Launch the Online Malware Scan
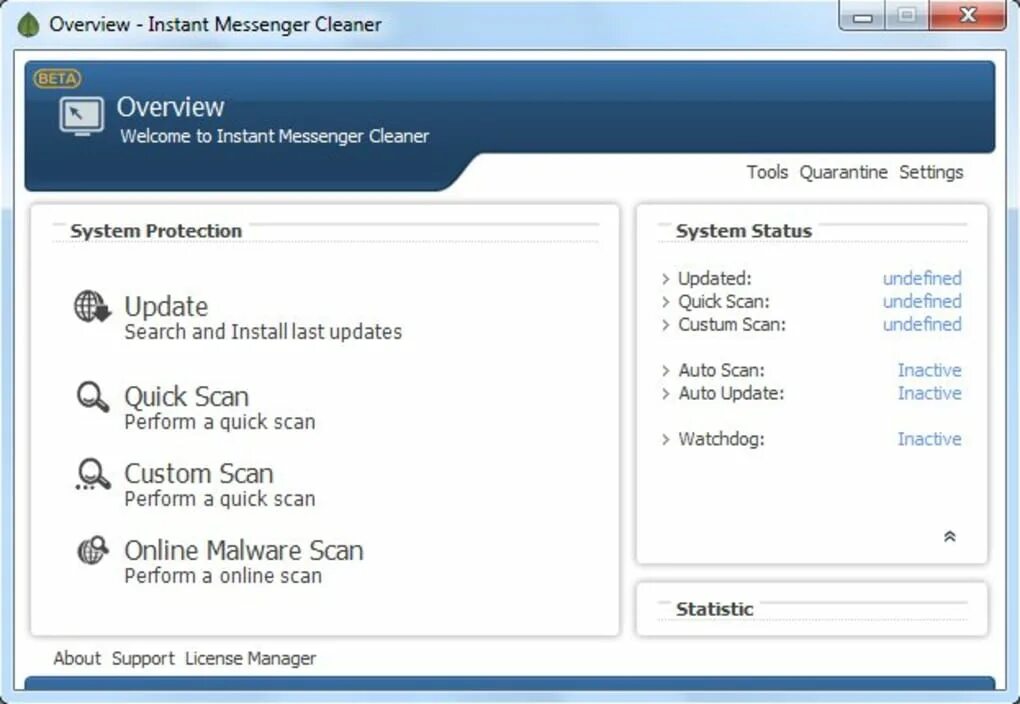 [x=243, y=550]
